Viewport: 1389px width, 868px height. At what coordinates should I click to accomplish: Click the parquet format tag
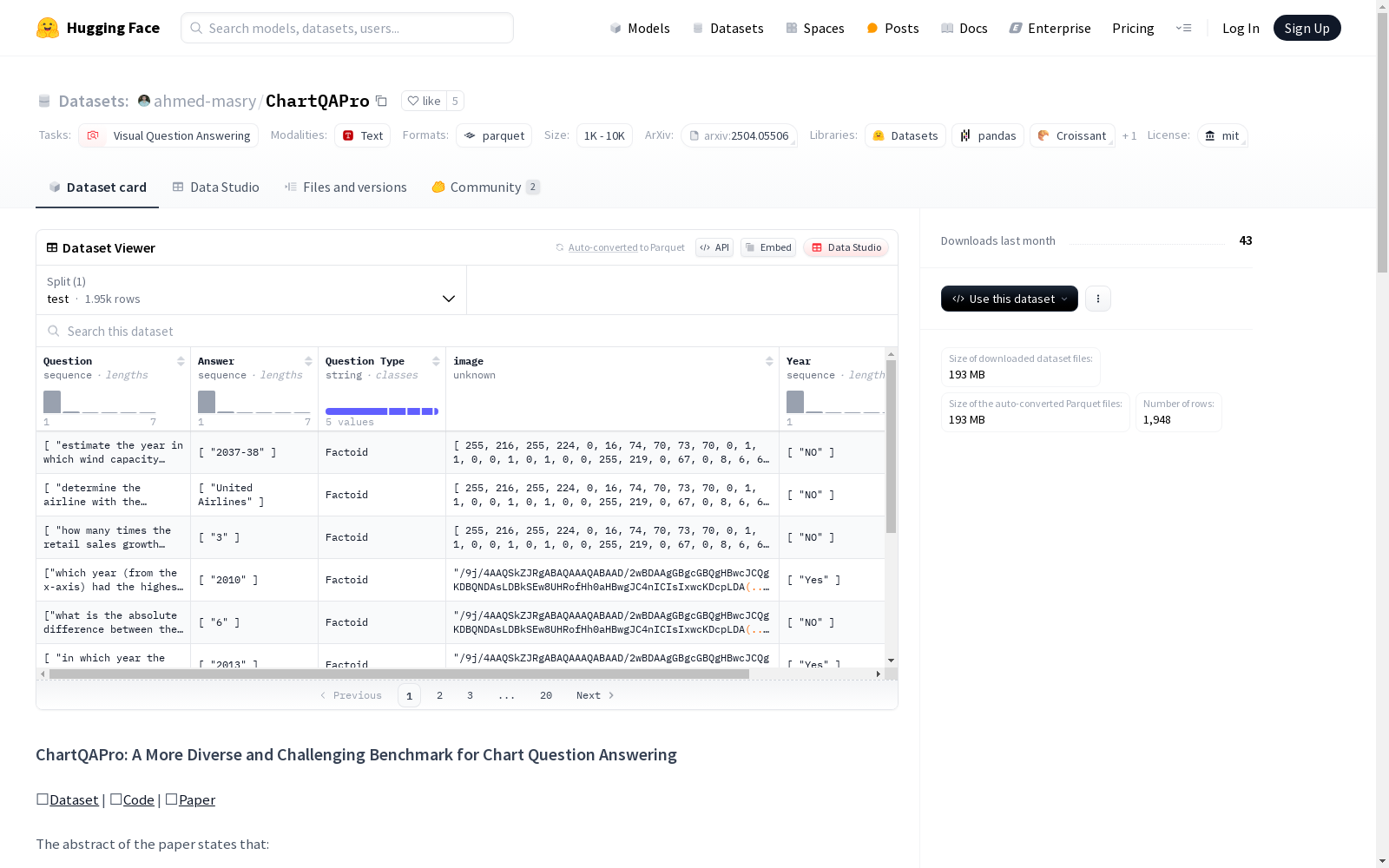pos(494,135)
